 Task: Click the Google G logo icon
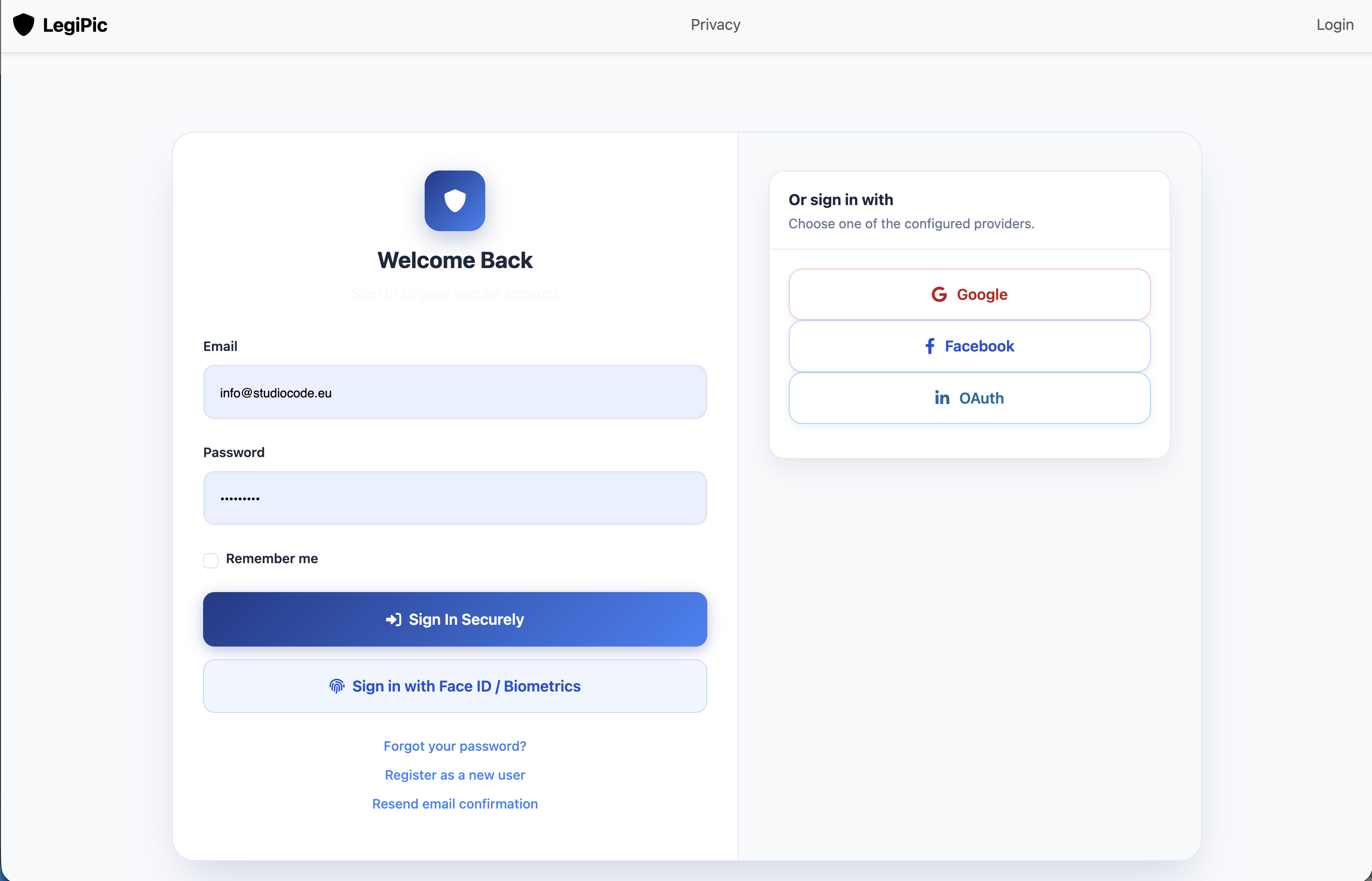pos(939,295)
